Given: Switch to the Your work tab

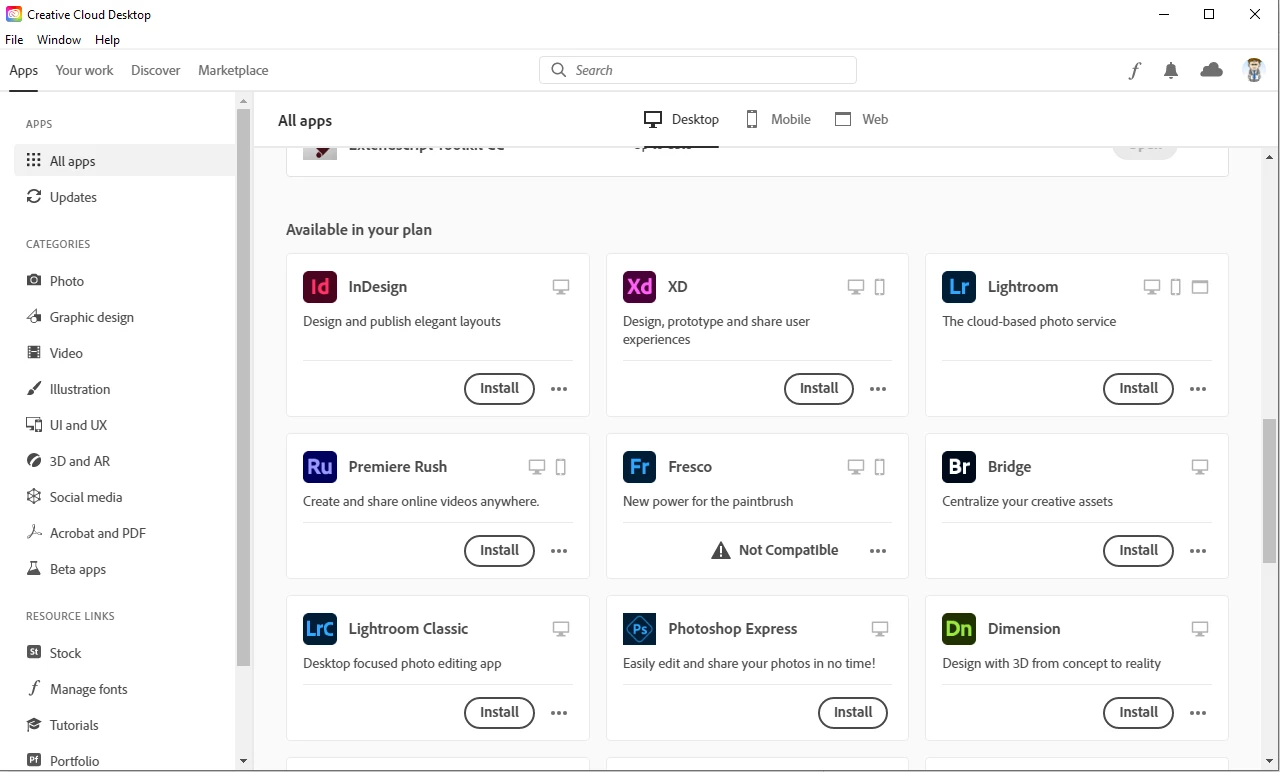Looking at the screenshot, I should click(84, 70).
